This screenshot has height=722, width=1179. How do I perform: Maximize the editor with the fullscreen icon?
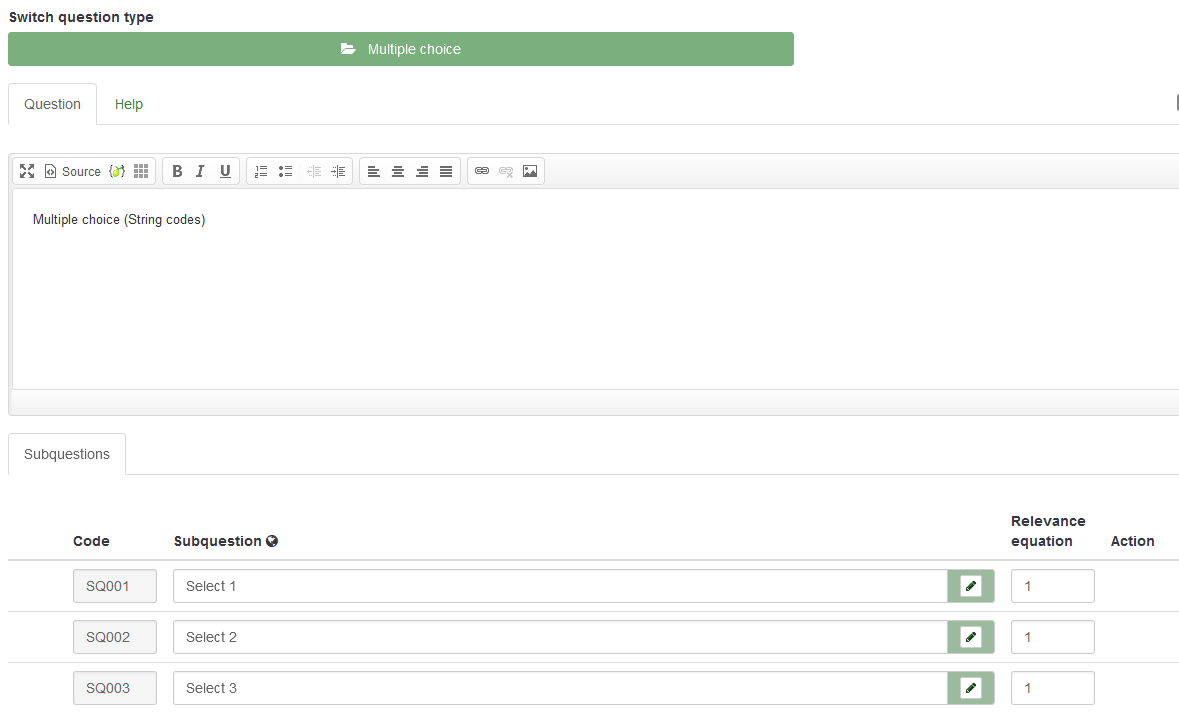point(26,171)
